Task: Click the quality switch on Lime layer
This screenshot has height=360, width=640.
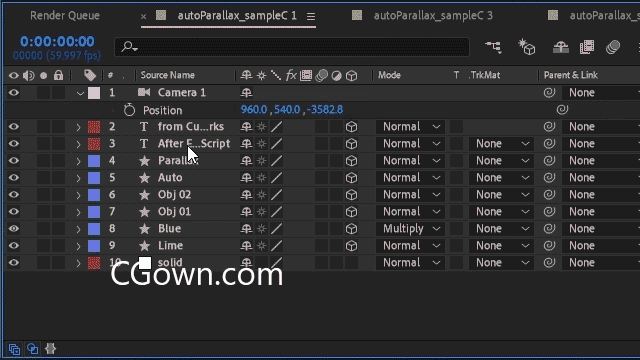Action: (x=276, y=246)
